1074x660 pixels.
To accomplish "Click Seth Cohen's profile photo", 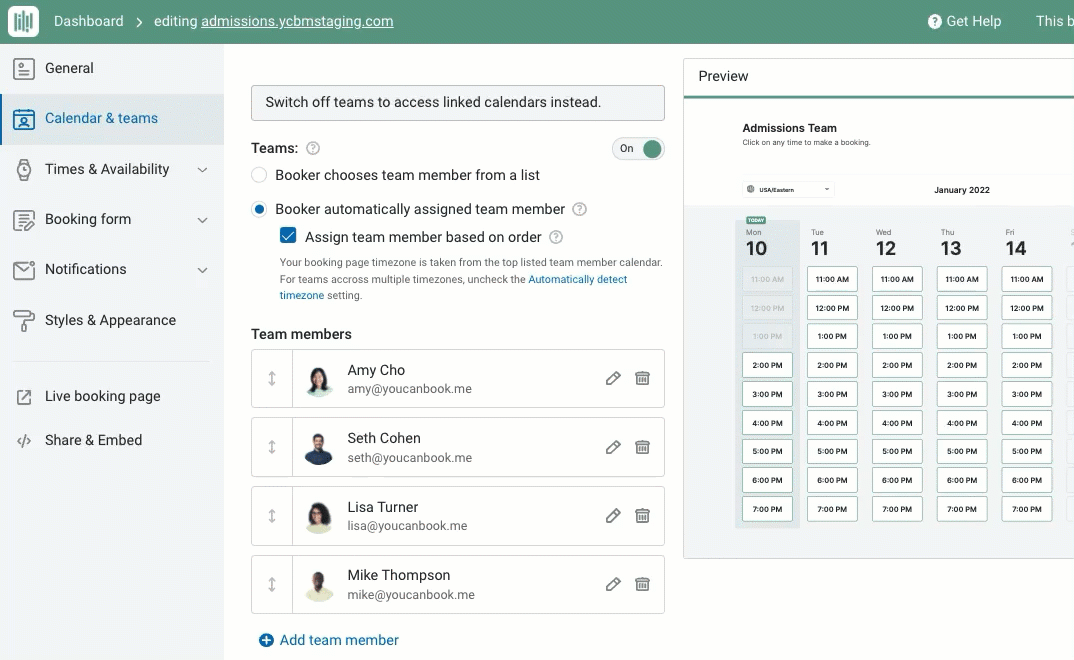I will 319,448.
